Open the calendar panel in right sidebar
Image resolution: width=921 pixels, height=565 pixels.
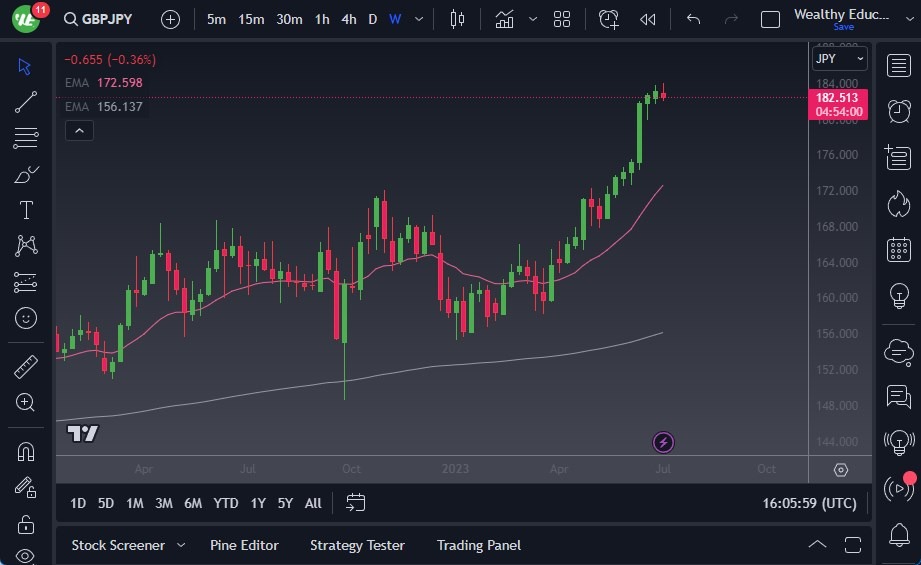click(x=898, y=249)
